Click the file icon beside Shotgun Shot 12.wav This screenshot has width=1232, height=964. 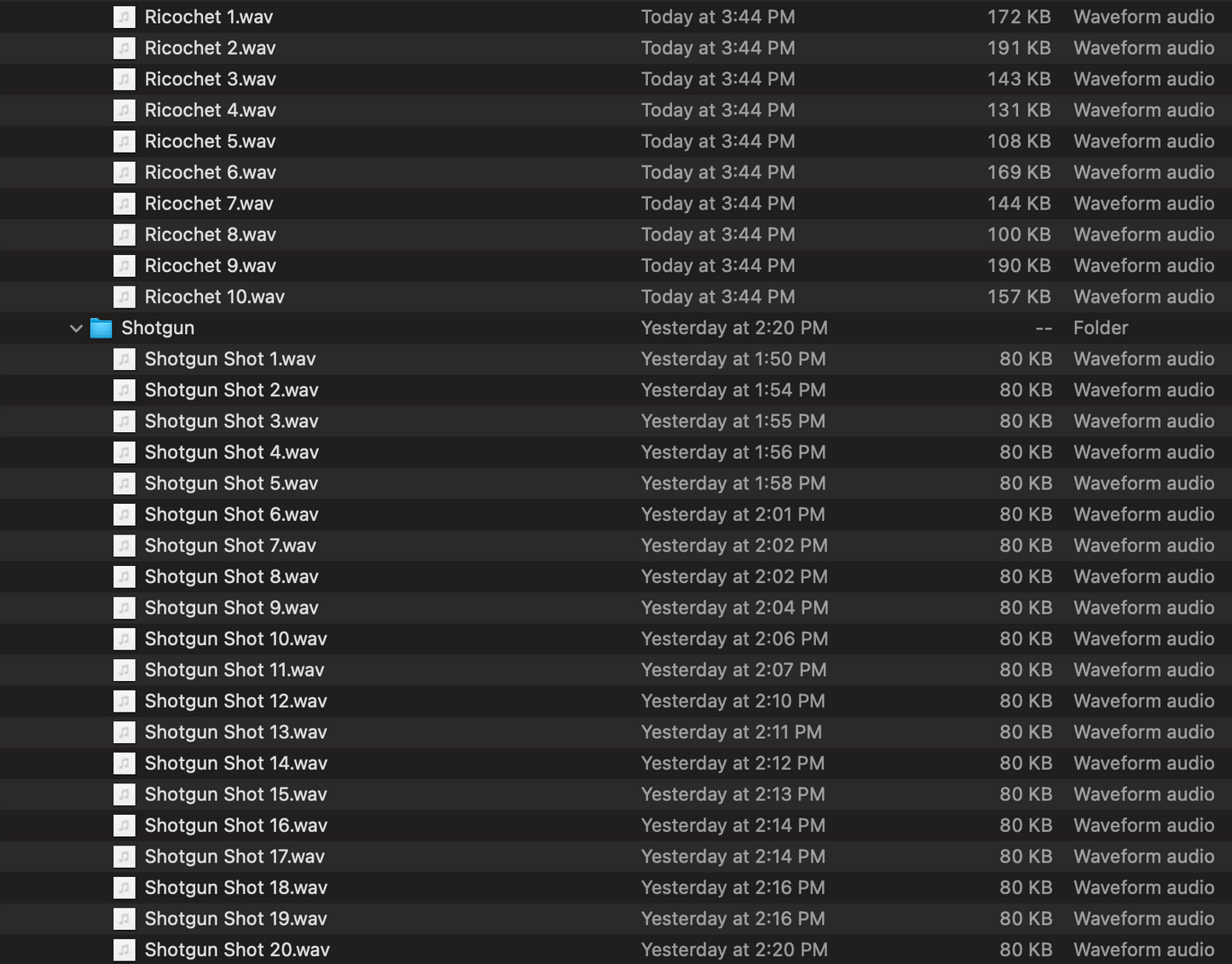click(x=124, y=701)
